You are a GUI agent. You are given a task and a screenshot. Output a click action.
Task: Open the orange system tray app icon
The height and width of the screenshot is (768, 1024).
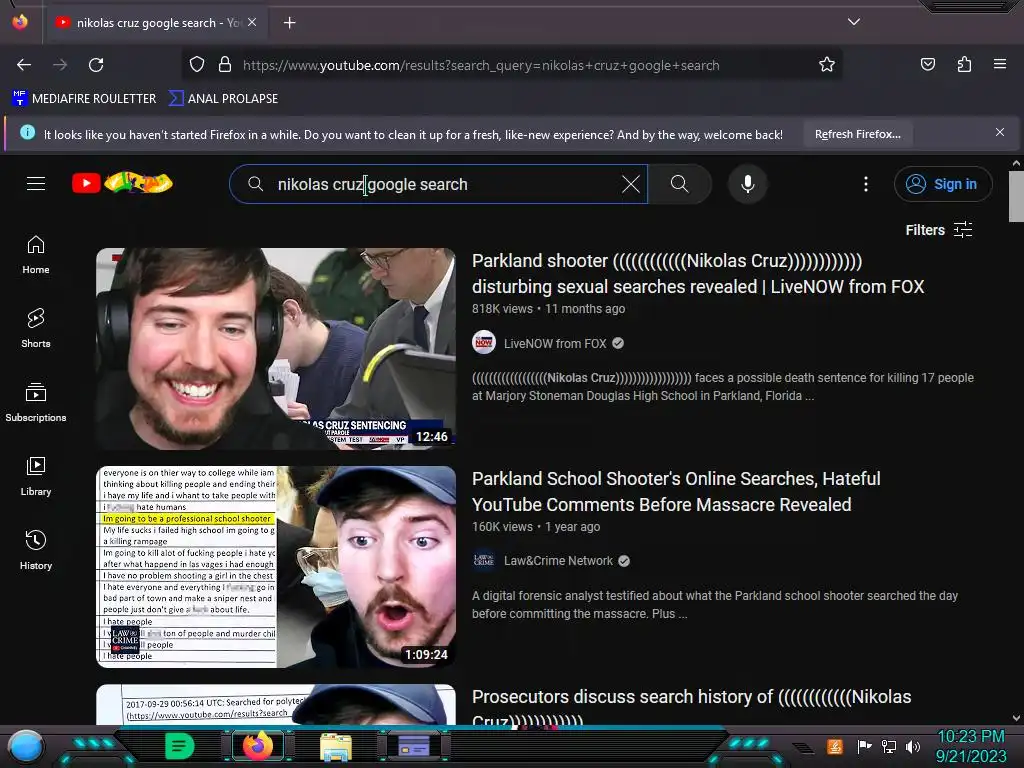coord(835,746)
